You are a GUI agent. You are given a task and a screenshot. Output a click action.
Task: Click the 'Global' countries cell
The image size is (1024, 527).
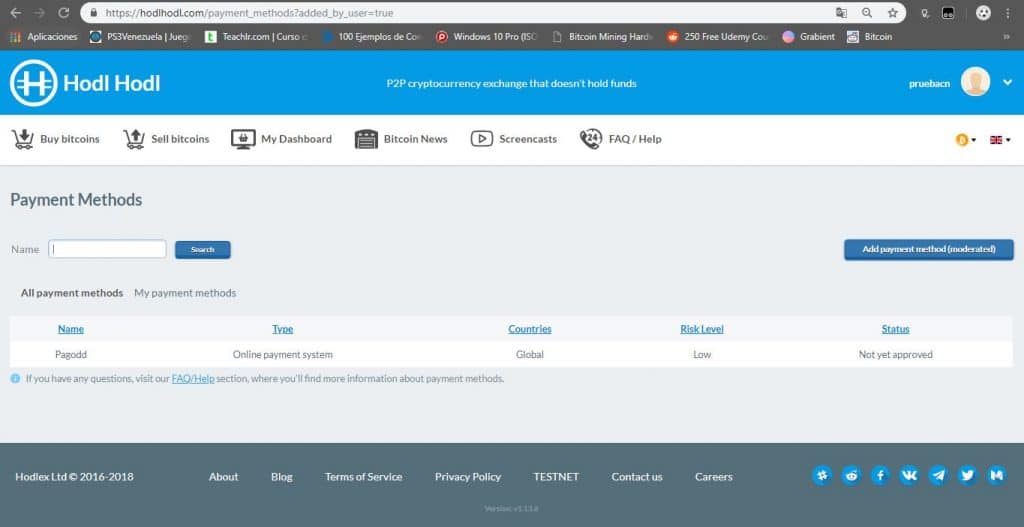(x=530, y=355)
